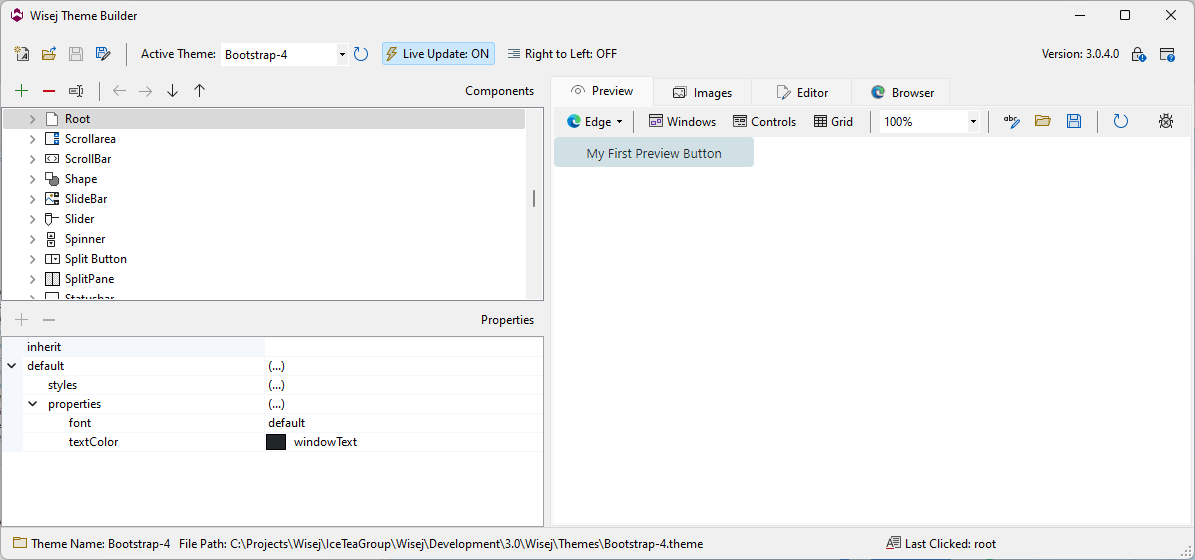The width and height of the screenshot is (1195, 560).
Task: Click the grayed-out save theme icon
Action: pyautogui.click(x=76, y=53)
